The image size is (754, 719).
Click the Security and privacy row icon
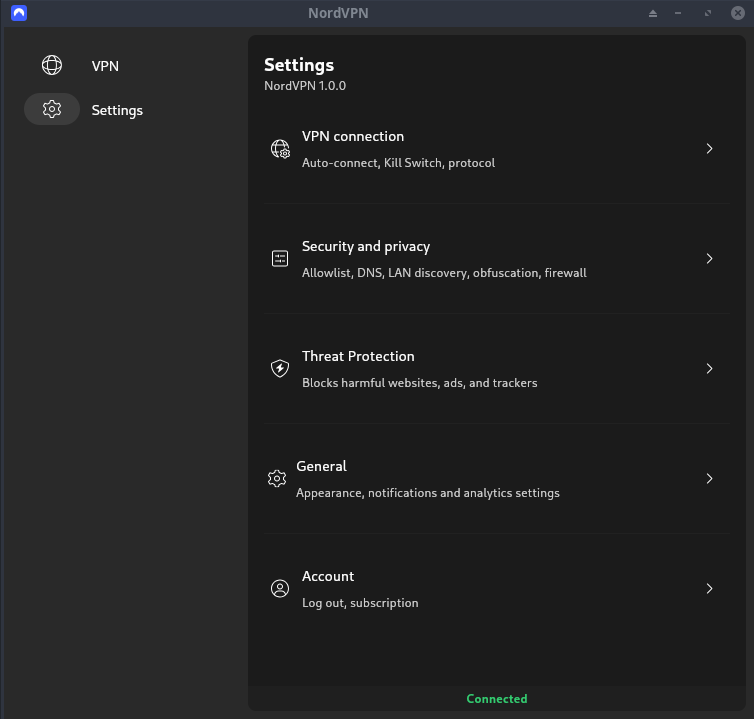tap(280, 259)
